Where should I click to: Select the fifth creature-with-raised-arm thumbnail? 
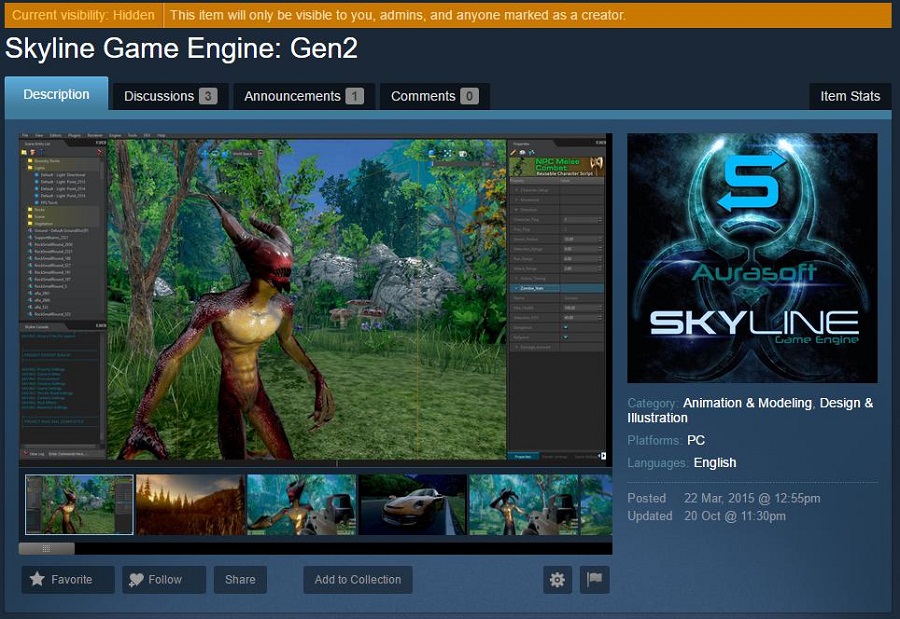(523, 504)
